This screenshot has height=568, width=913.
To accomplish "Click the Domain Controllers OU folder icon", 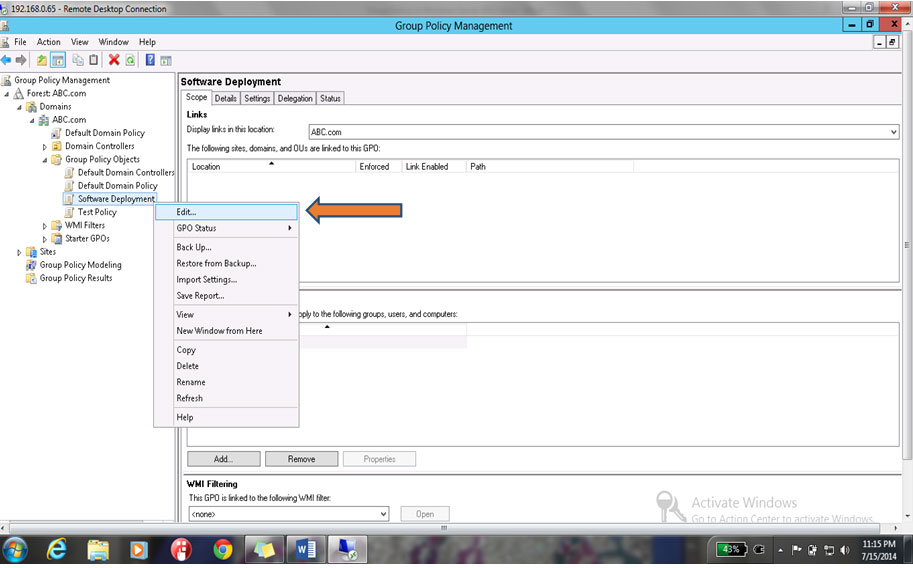I will 56,146.
